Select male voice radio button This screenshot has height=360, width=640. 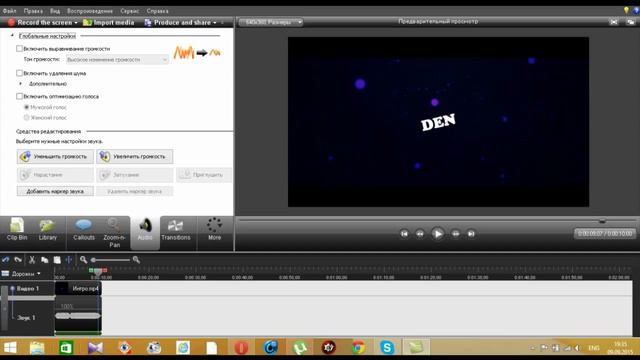(x=27, y=107)
